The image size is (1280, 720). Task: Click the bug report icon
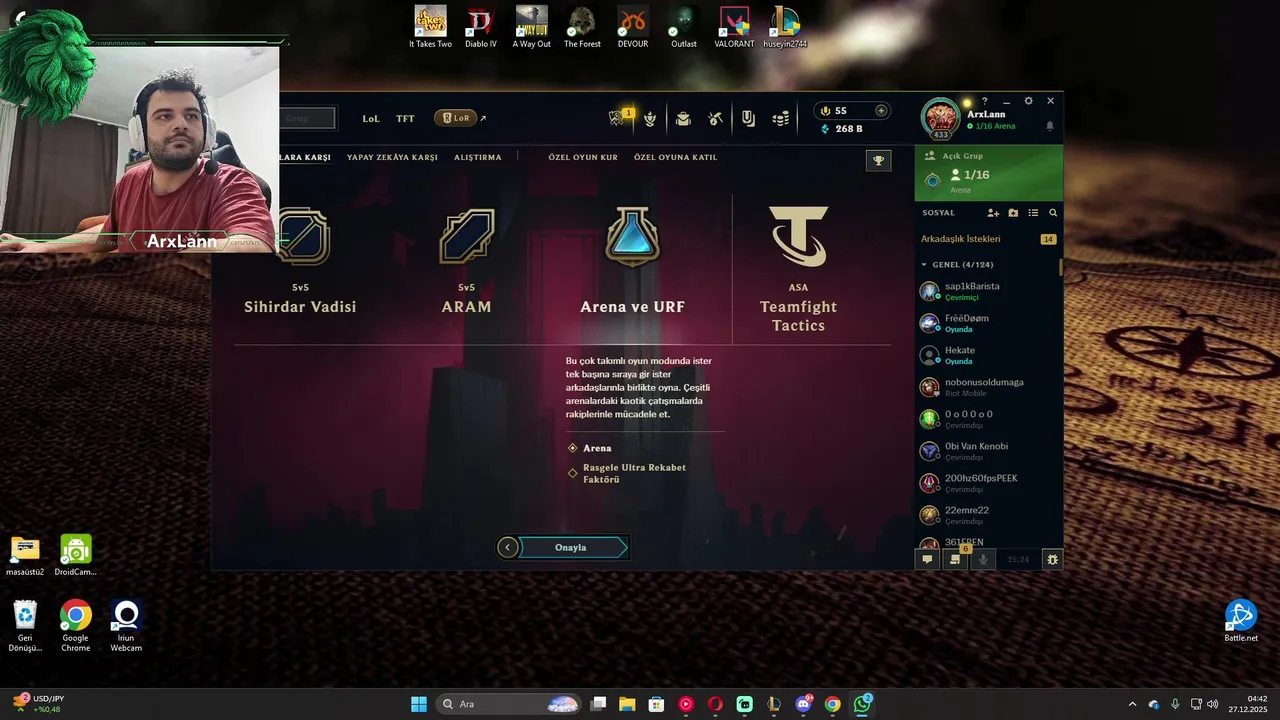click(x=1052, y=559)
